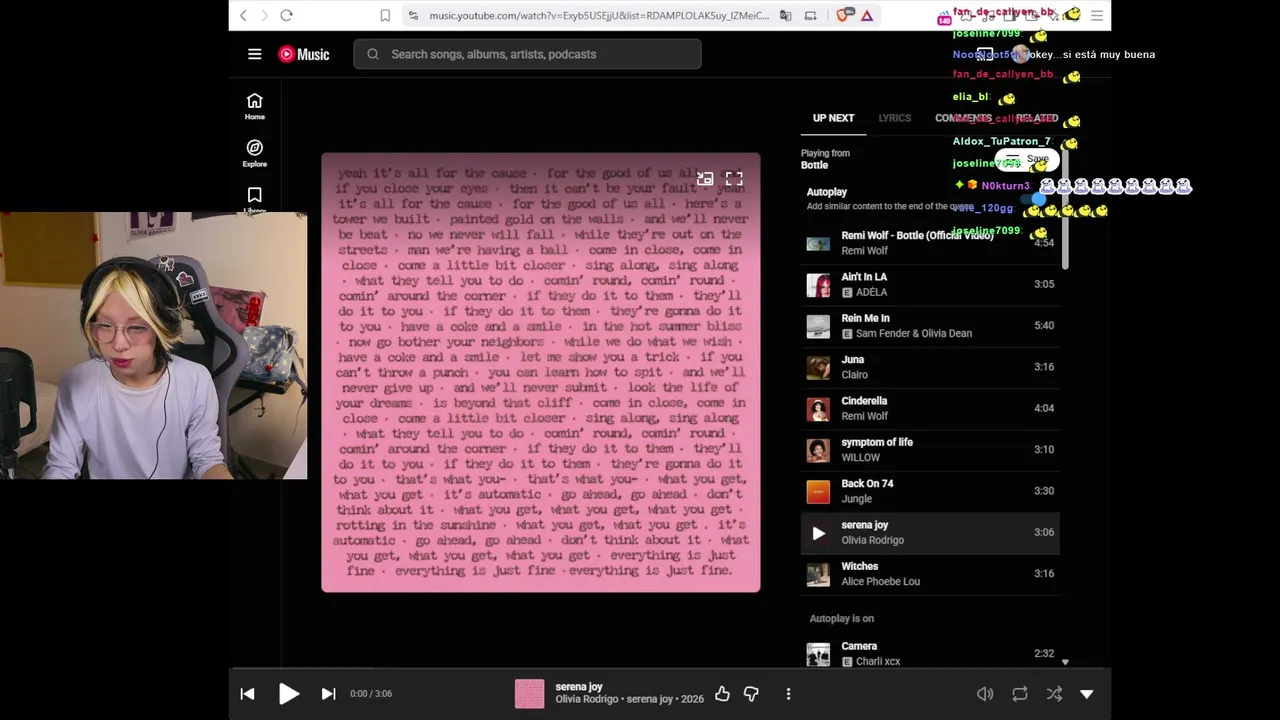The width and height of the screenshot is (1280, 720).
Task: Click the queue panel scrollbar
Action: coord(1065,207)
